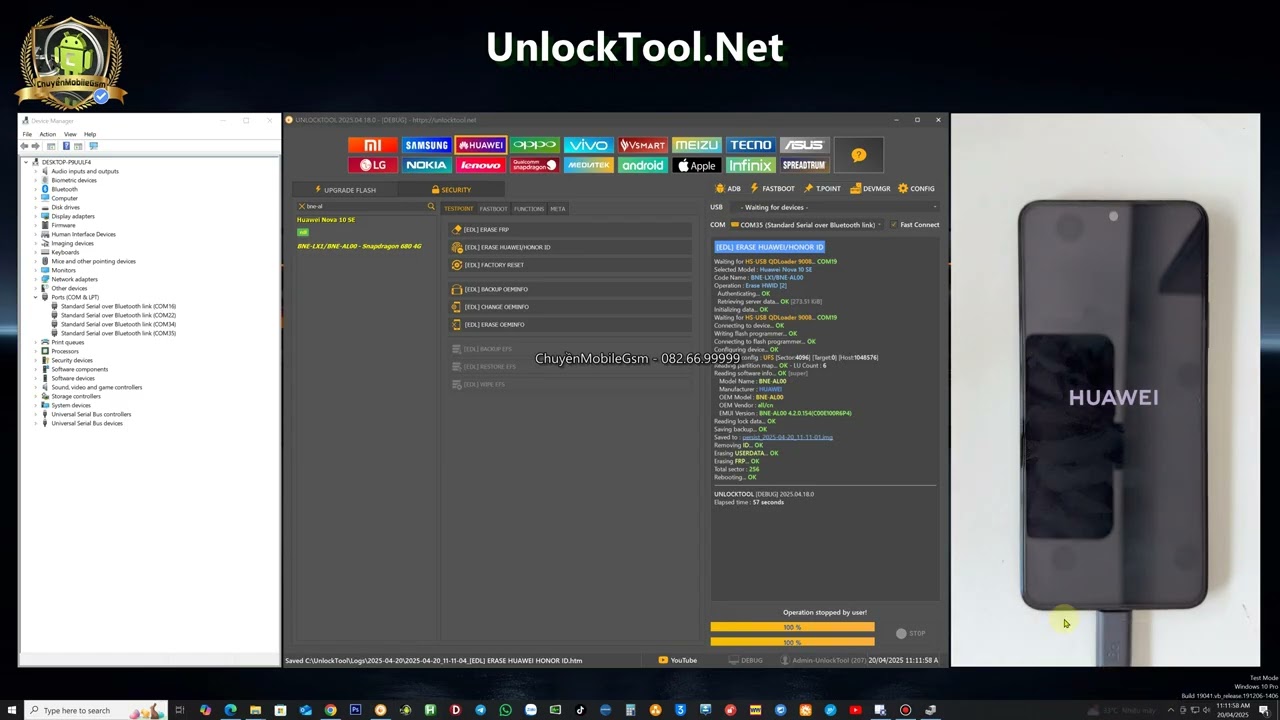Open the Action menu in Device Manager
Screen dimensions: 1280x720
[47, 134]
